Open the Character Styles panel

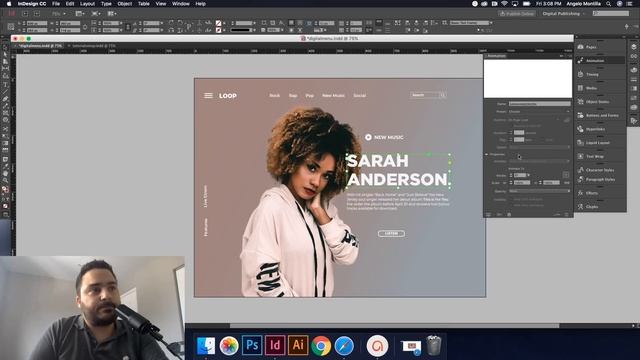(x=600, y=170)
